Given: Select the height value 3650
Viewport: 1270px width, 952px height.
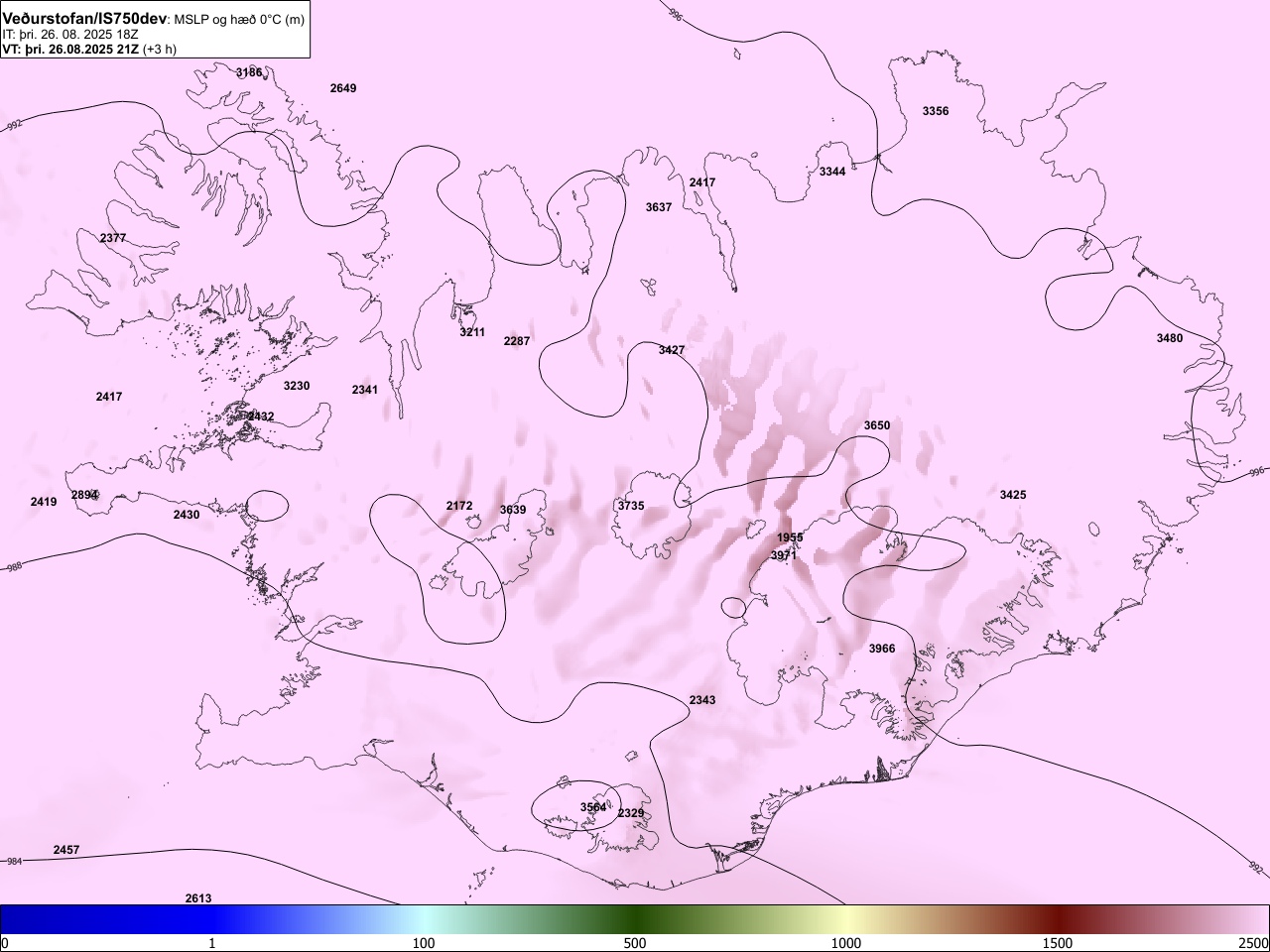Looking at the screenshot, I should tap(877, 425).
